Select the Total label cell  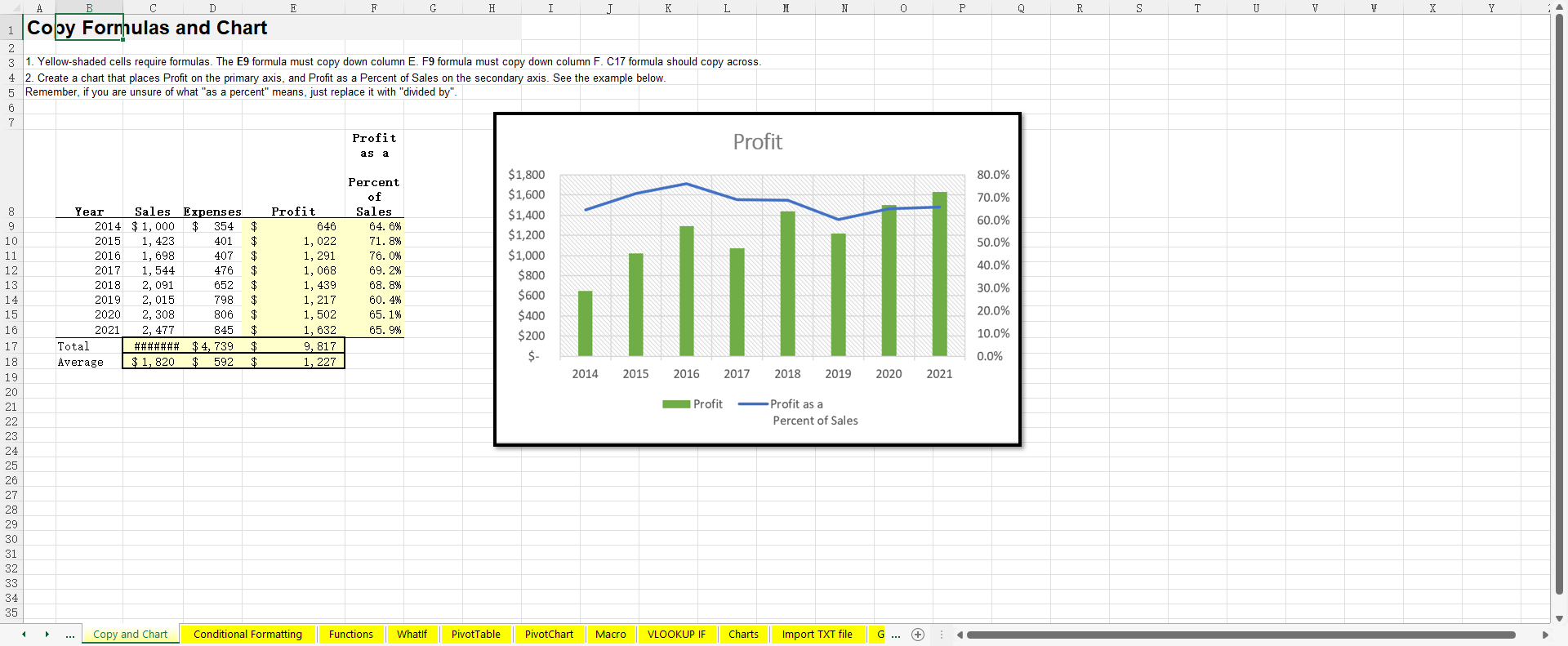point(89,346)
